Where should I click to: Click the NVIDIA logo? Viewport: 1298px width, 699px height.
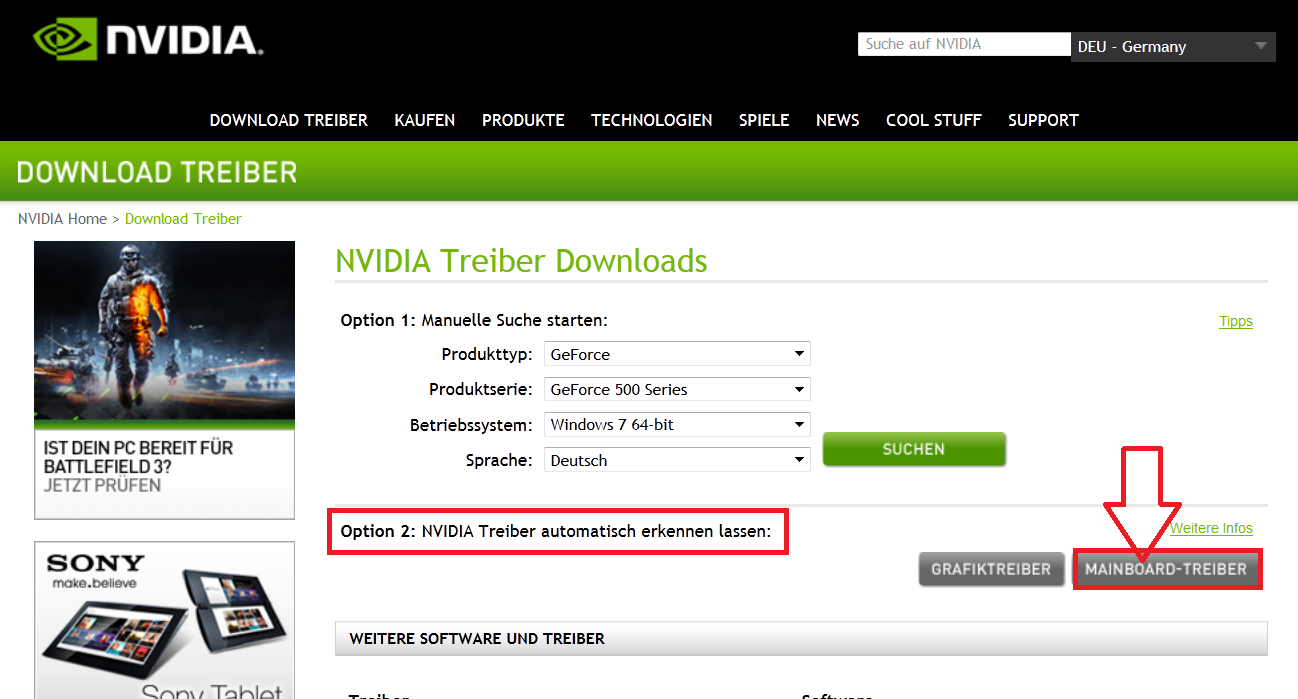pos(148,40)
